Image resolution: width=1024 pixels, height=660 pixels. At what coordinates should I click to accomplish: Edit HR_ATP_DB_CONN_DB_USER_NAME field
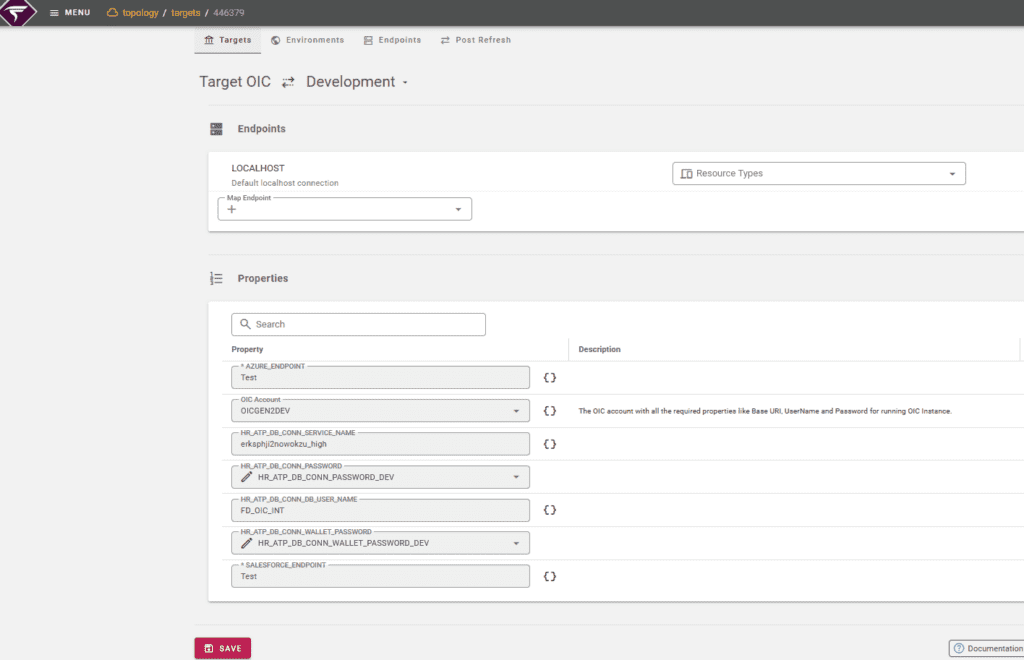click(x=380, y=510)
